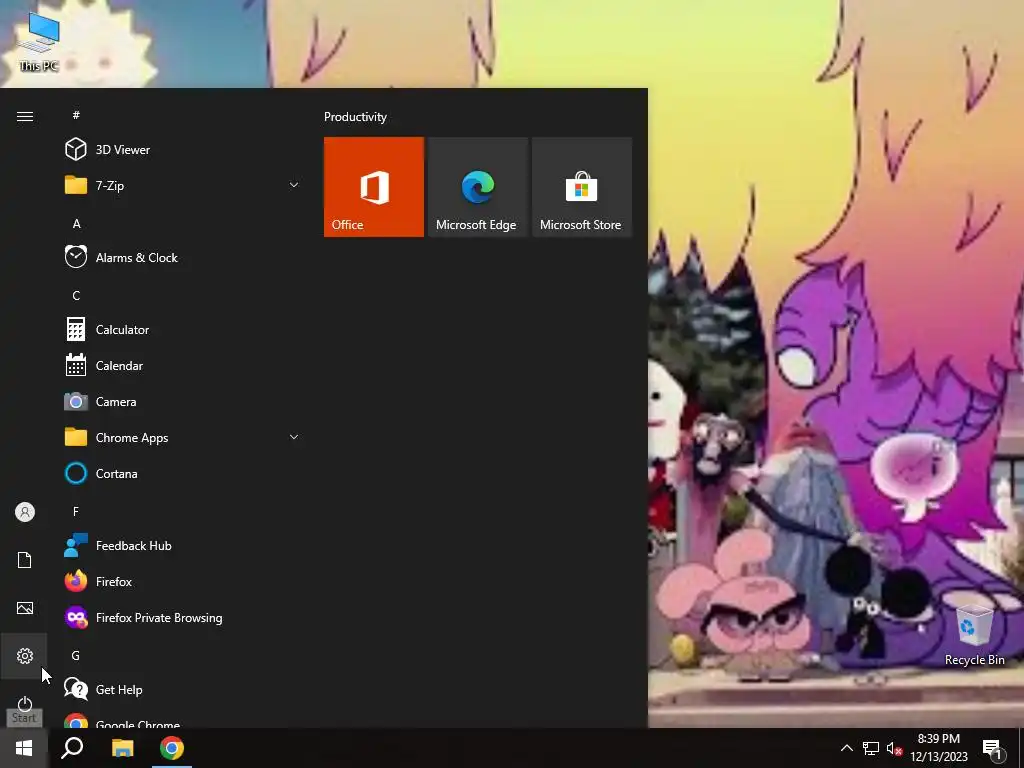Open the Calculator app
Viewport: 1024px width, 768px height.
pos(182,330)
